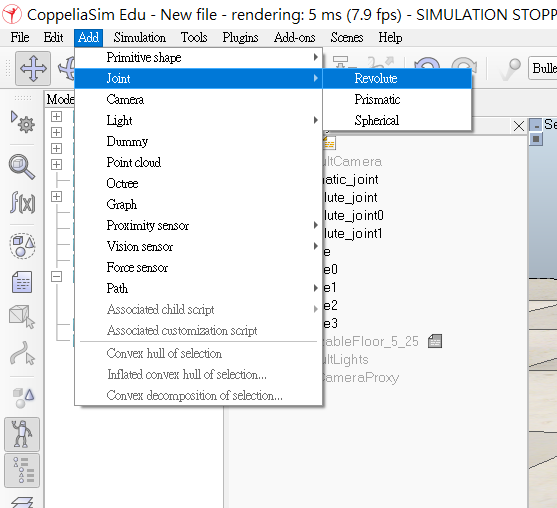The width and height of the screenshot is (557, 508).
Task: Toggle the scene hierarchy list icon
Action: point(22,470)
